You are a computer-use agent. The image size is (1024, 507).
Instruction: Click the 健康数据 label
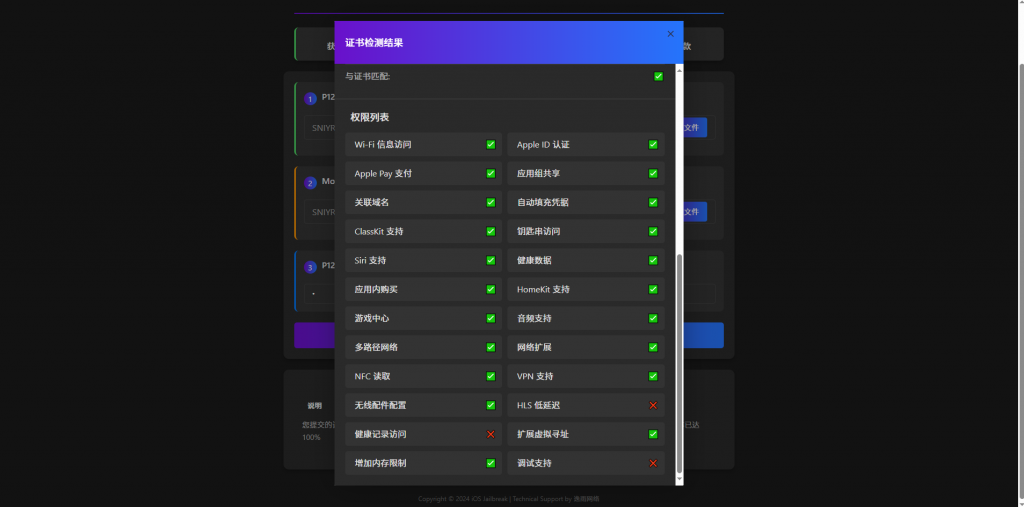pos(534,260)
